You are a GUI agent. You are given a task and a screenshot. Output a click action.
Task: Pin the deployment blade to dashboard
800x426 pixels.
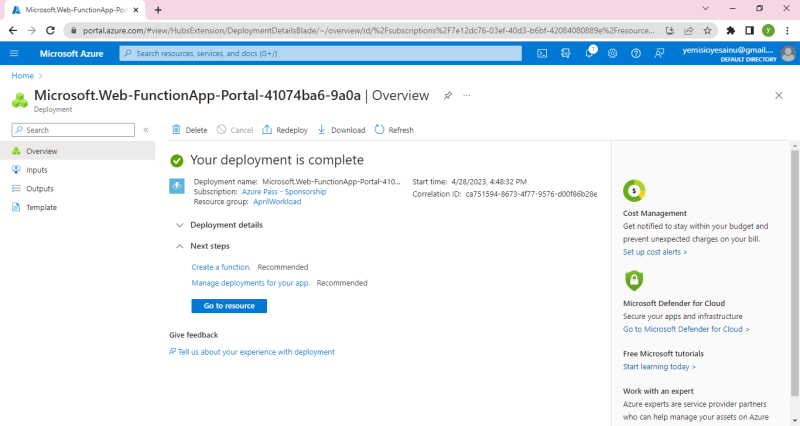447,95
